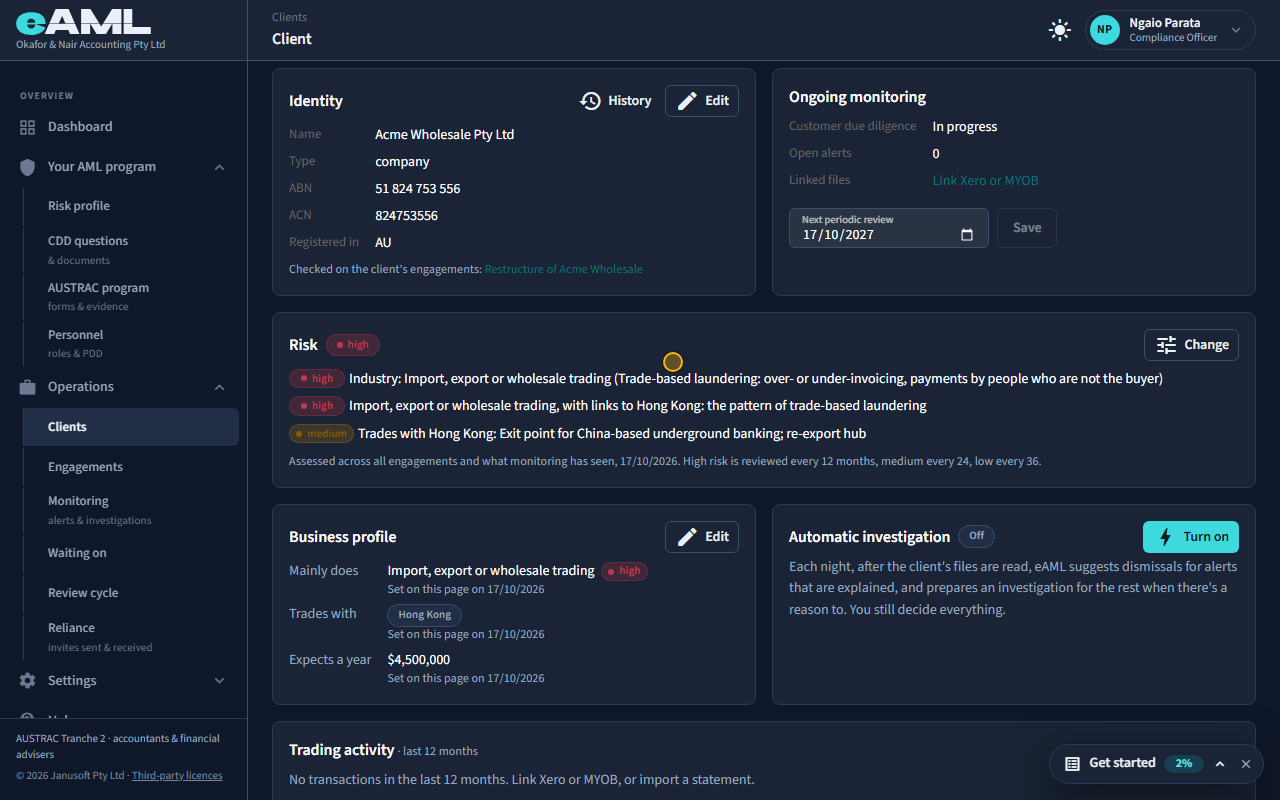Open Engagements in sidebar
This screenshot has height=800, width=1280.
131,467
